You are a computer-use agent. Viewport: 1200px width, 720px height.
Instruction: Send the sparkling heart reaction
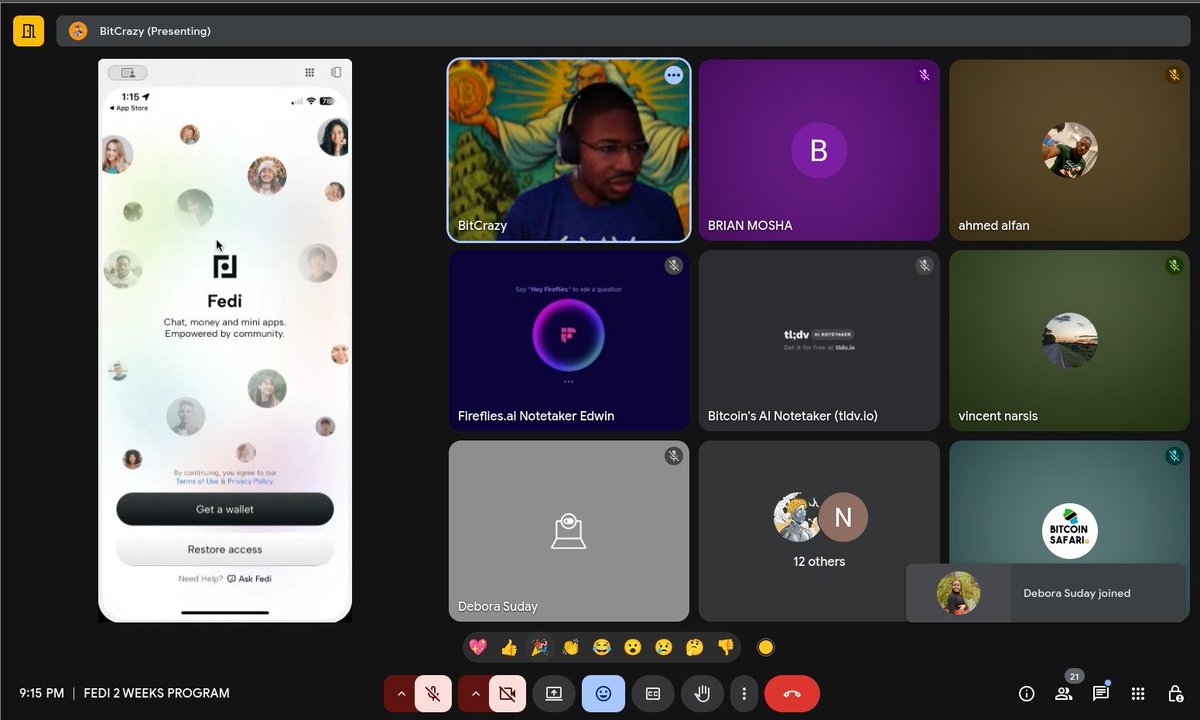[478, 647]
